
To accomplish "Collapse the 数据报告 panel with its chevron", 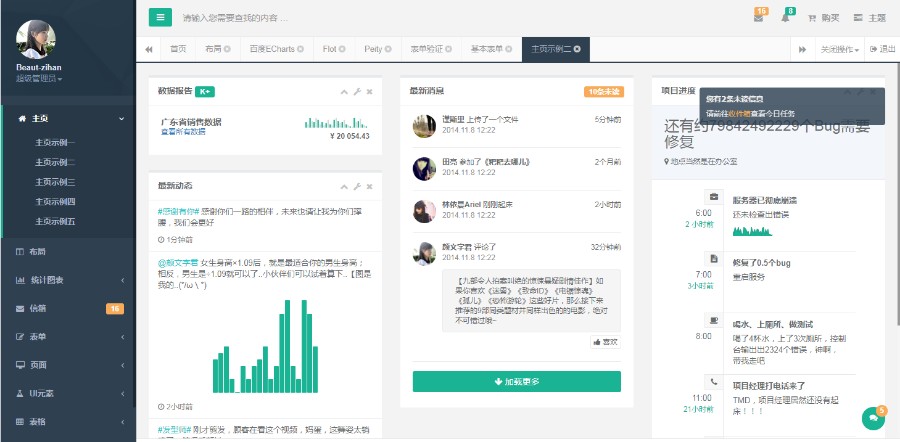I will [x=344, y=92].
